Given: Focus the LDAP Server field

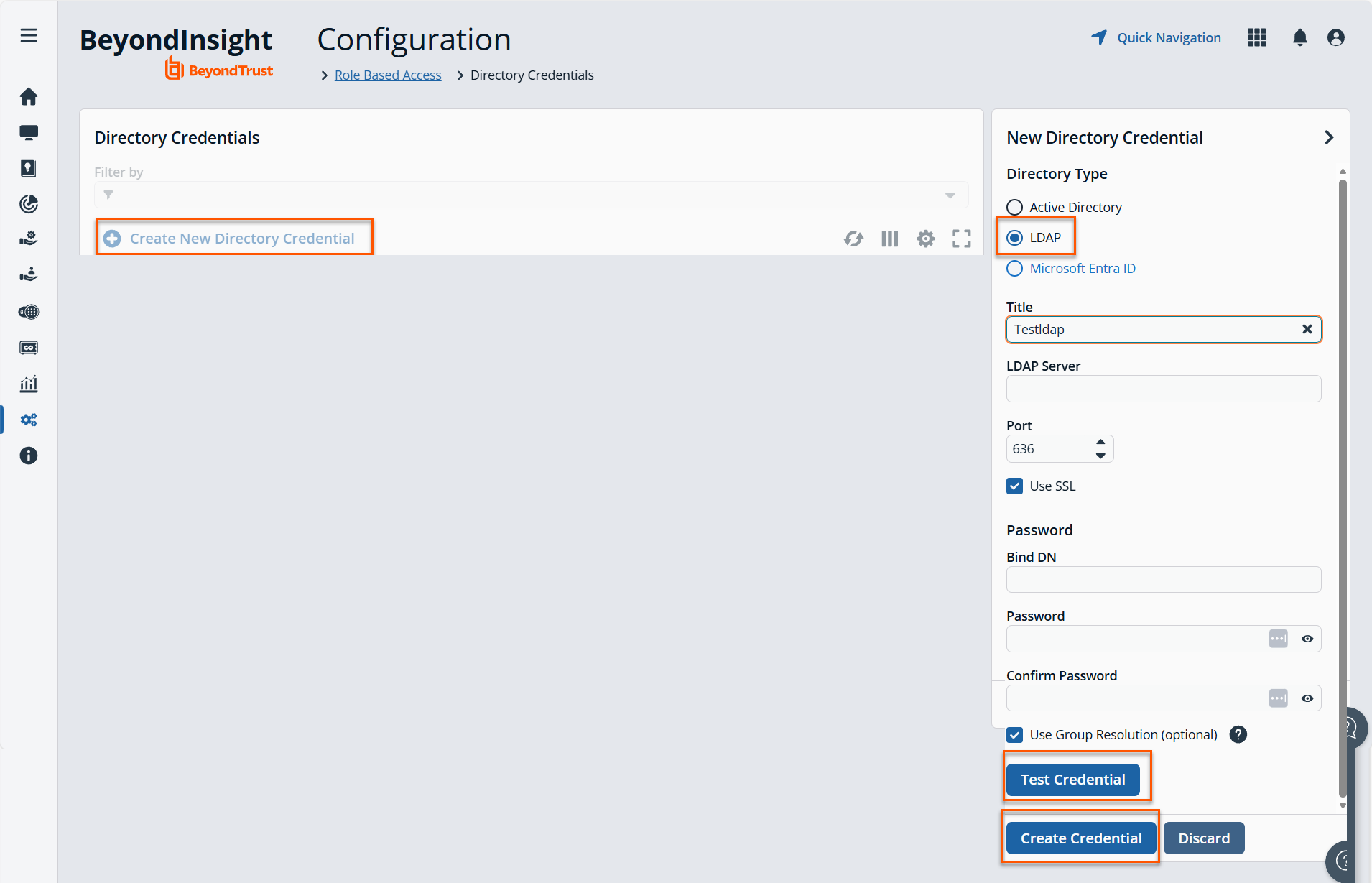Looking at the screenshot, I should 1164,389.
